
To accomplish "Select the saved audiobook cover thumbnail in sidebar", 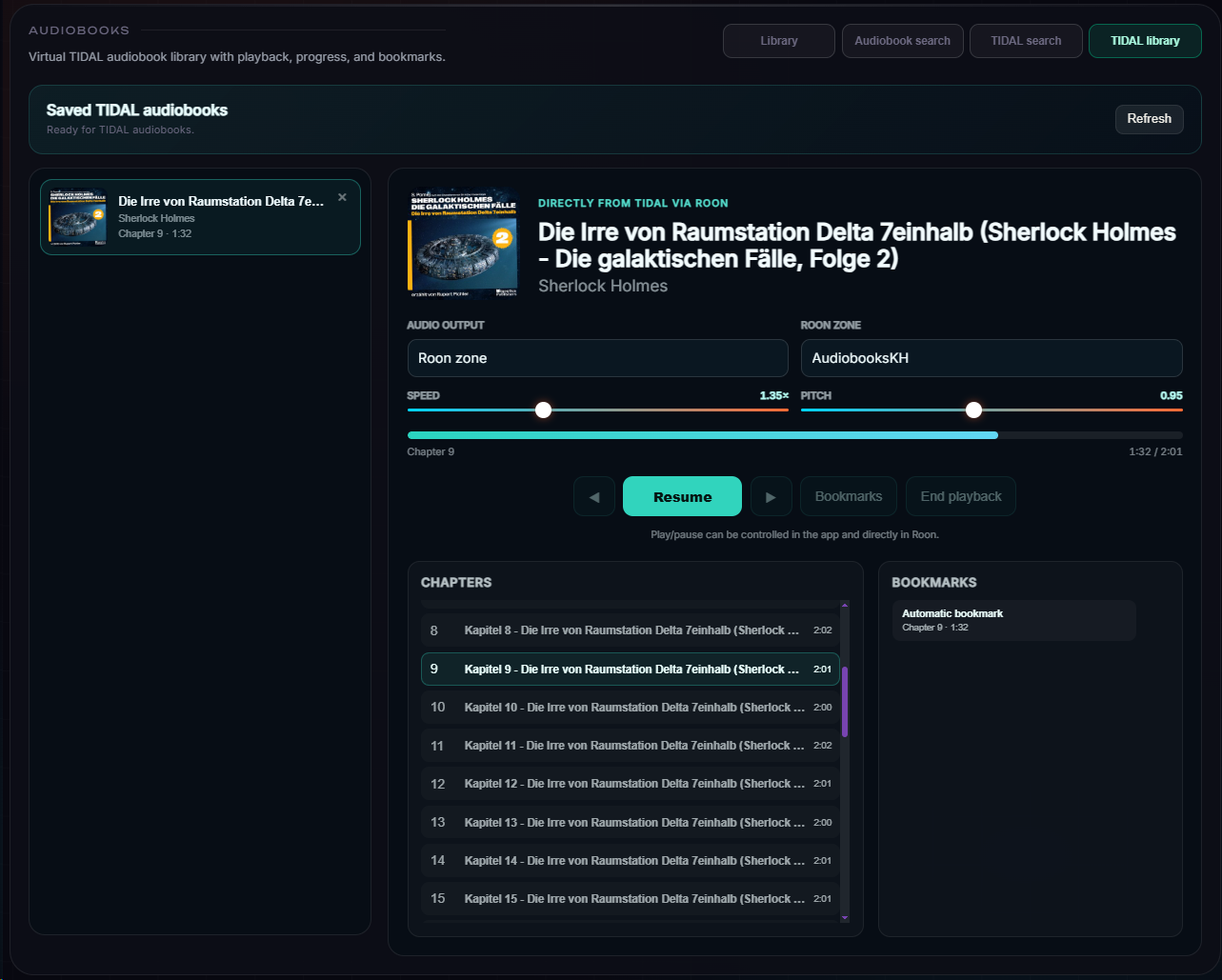I will (x=78, y=217).
